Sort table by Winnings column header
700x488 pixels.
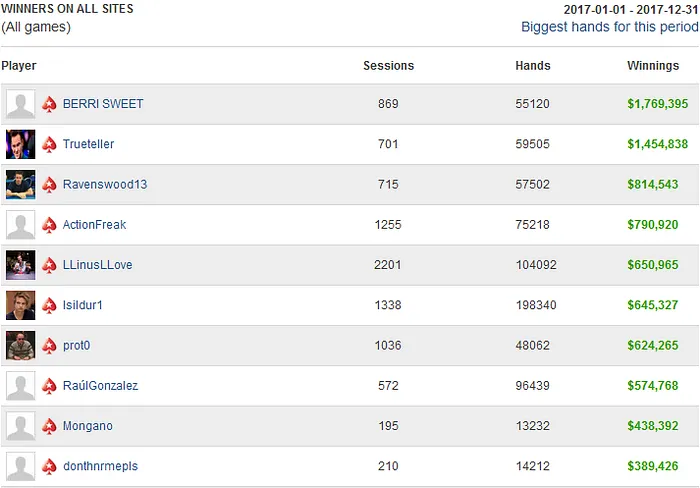pos(653,66)
